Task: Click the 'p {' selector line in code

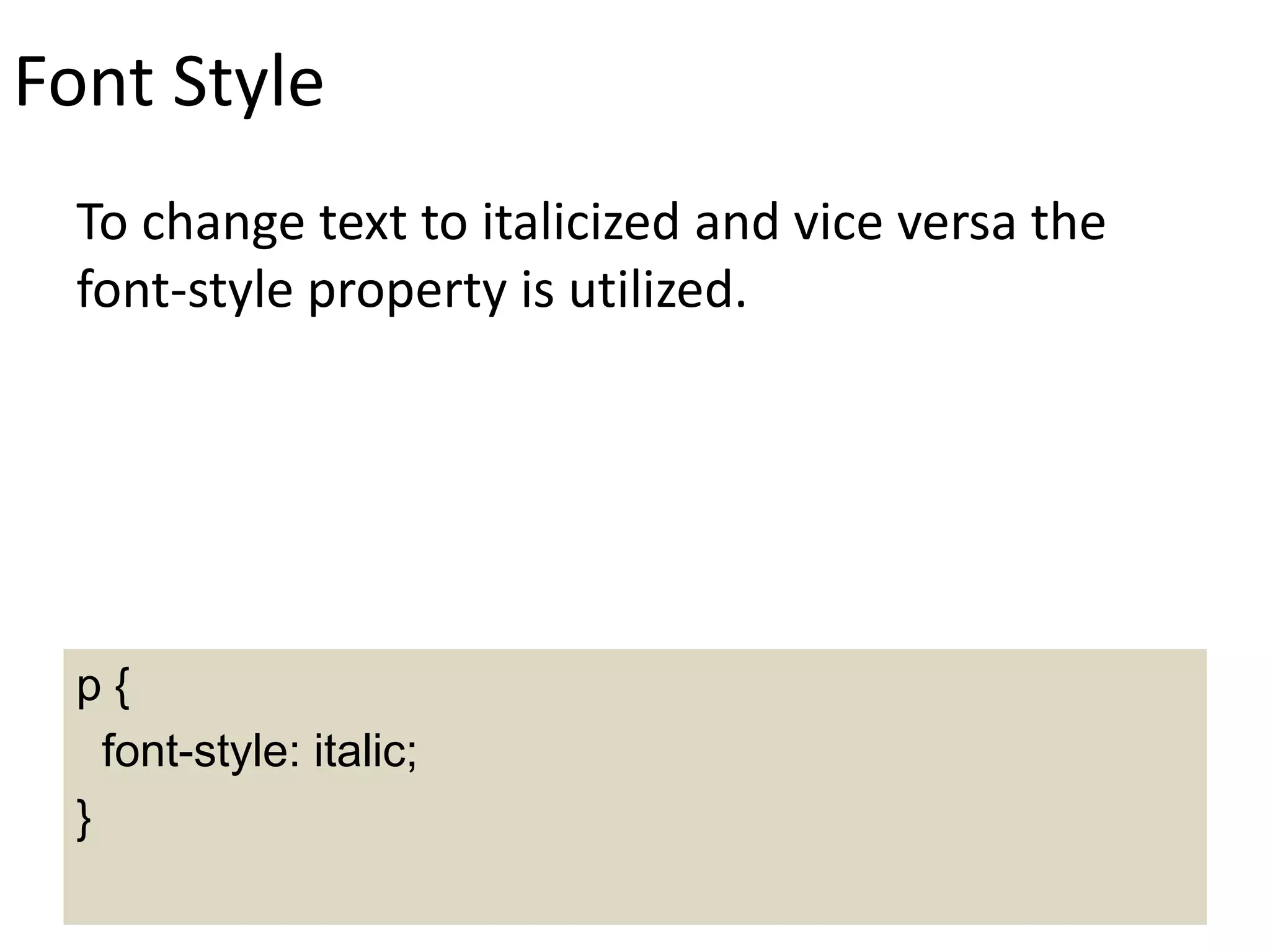Action: [104, 689]
